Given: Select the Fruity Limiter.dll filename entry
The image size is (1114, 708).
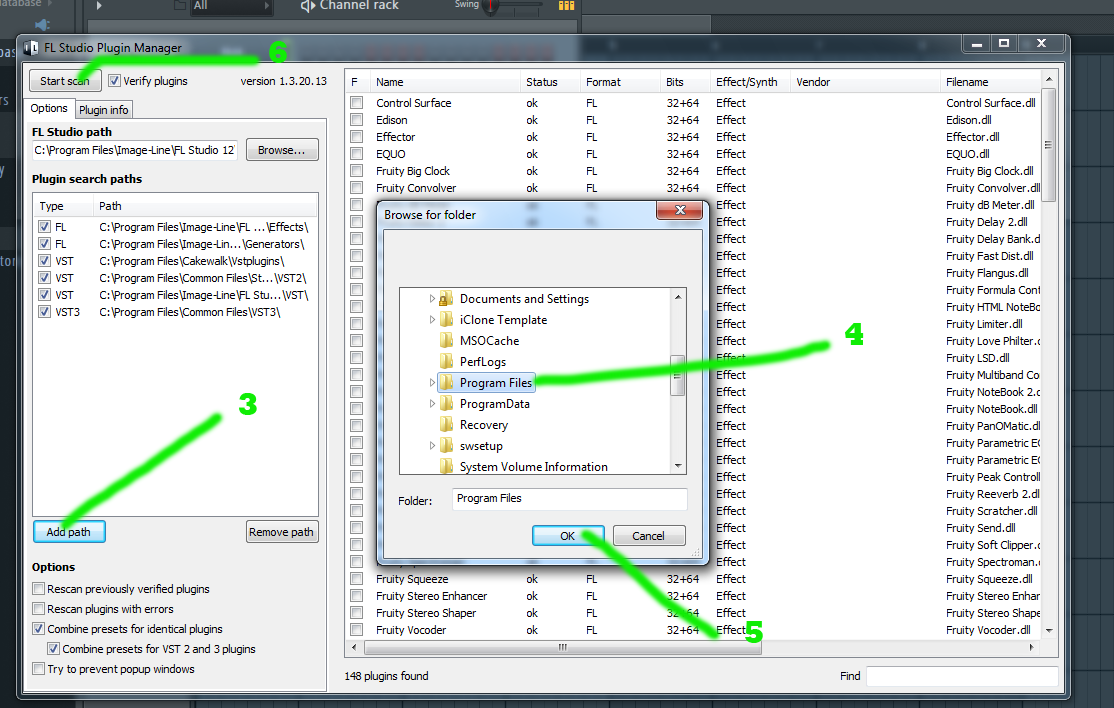Looking at the screenshot, I should pyautogui.click(x=984, y=324).
